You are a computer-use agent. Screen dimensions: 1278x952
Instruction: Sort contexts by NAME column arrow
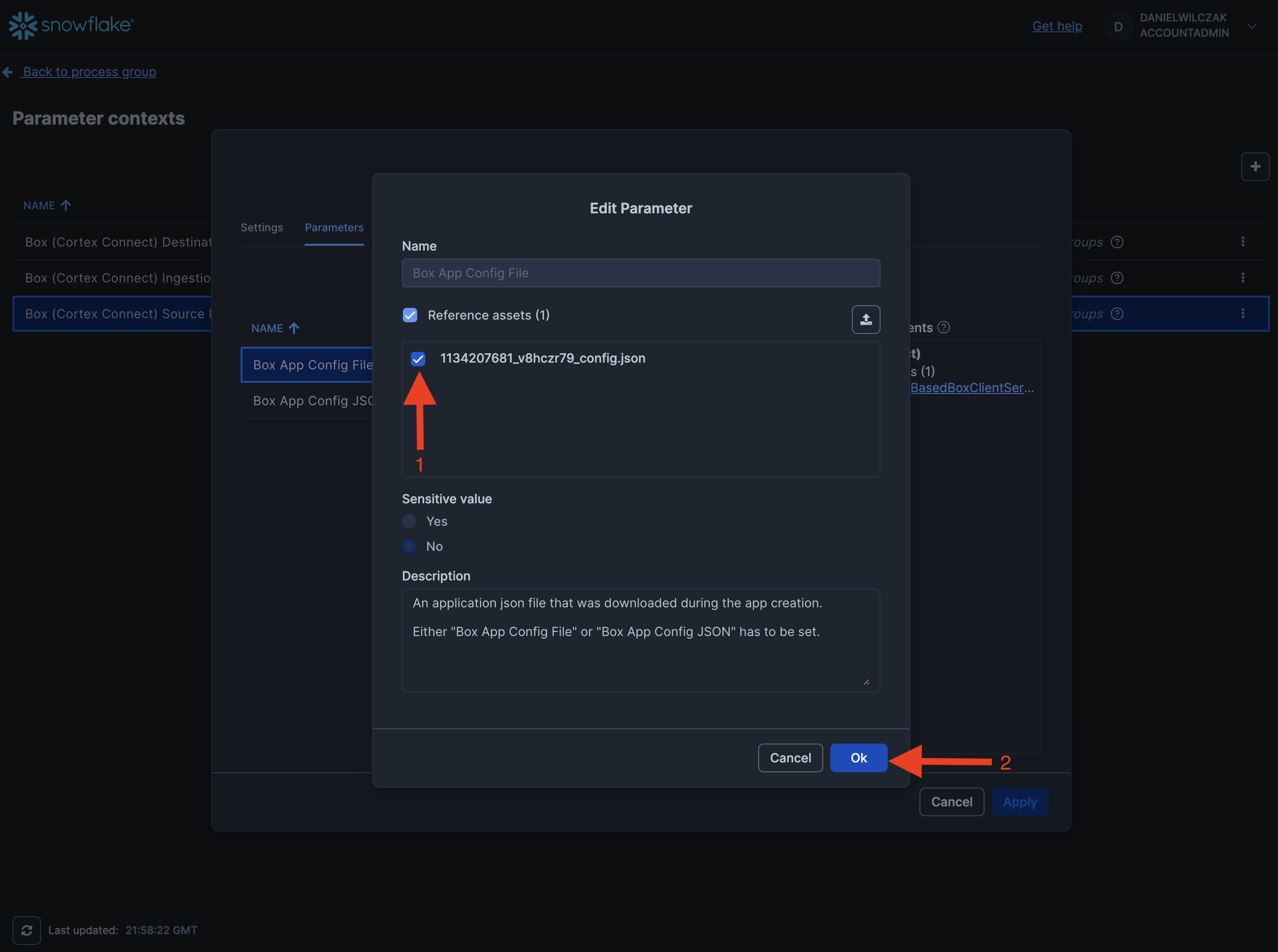coord(66,206)
